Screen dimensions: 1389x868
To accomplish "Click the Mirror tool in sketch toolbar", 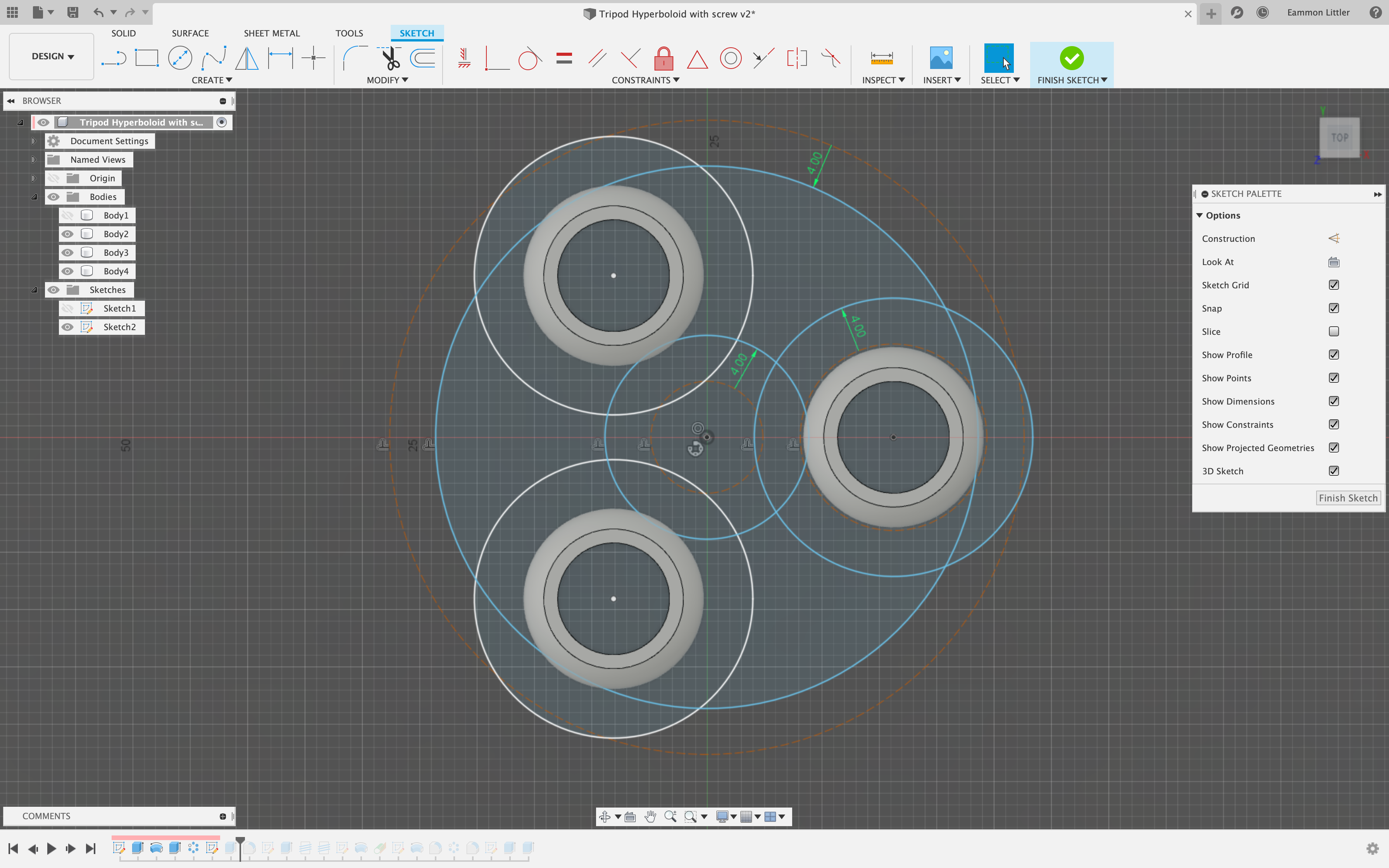I will coord(247,57).
